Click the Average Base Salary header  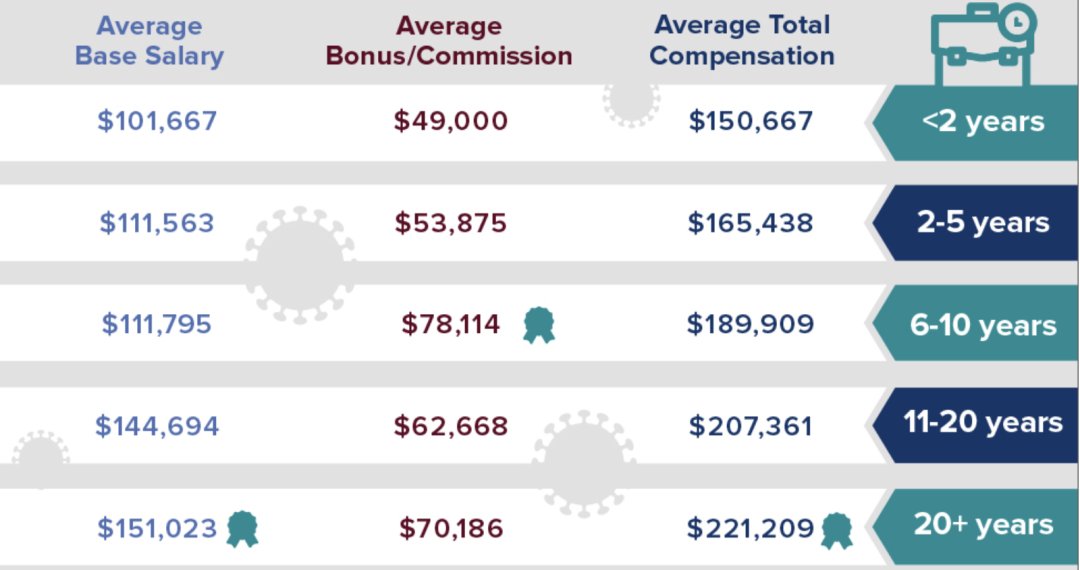[149, 41]
